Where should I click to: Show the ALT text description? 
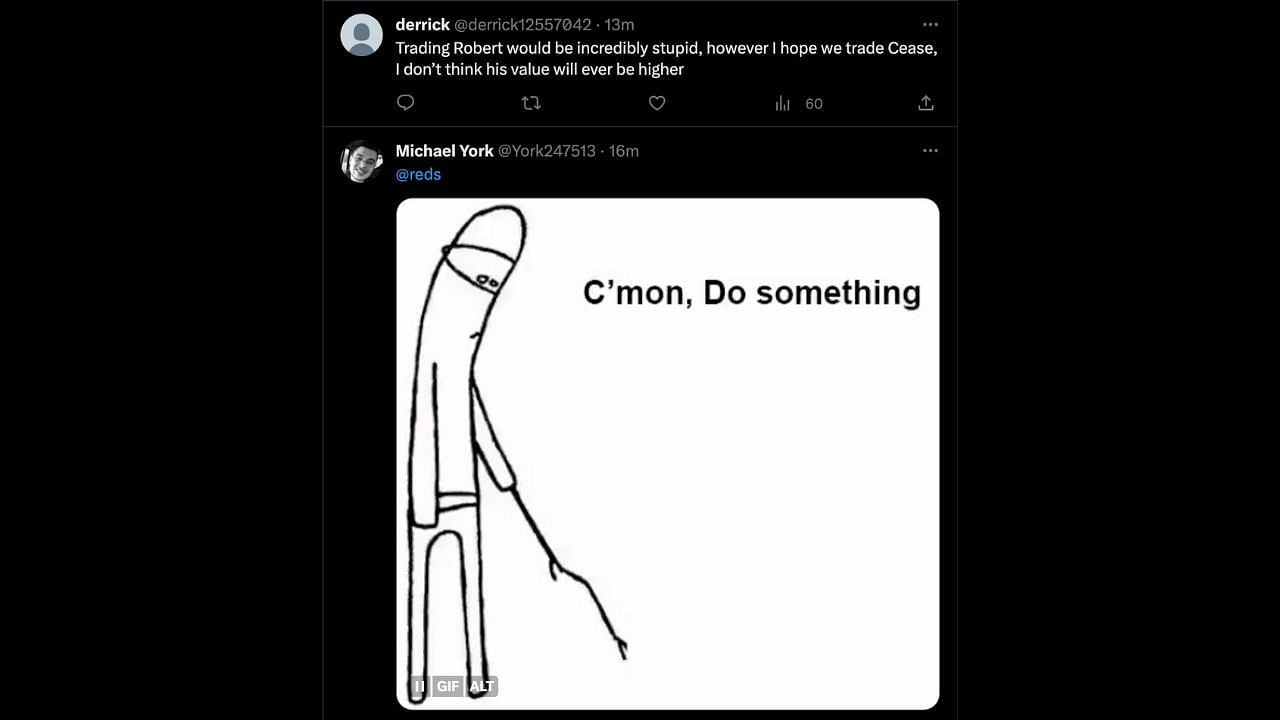(x=481, y=686)
